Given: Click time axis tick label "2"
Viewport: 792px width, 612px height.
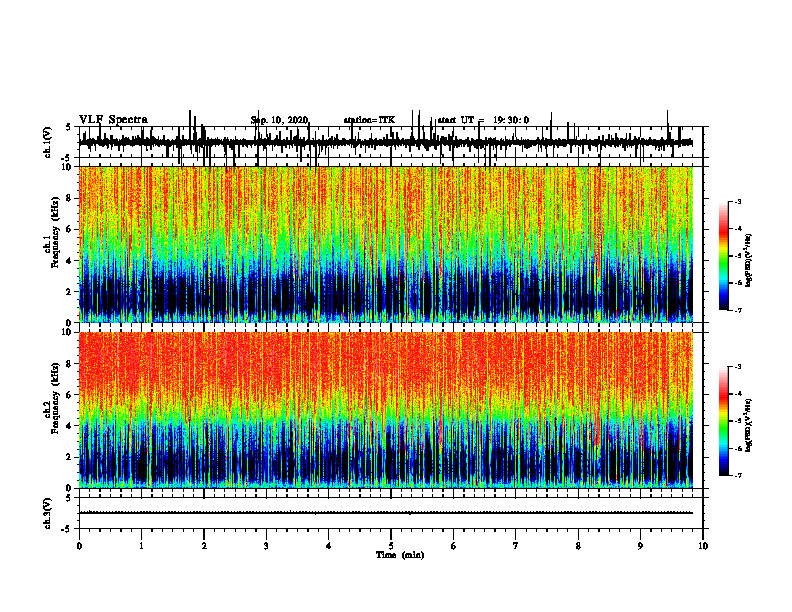Looking at the screenshot, I should pos(204,546).
